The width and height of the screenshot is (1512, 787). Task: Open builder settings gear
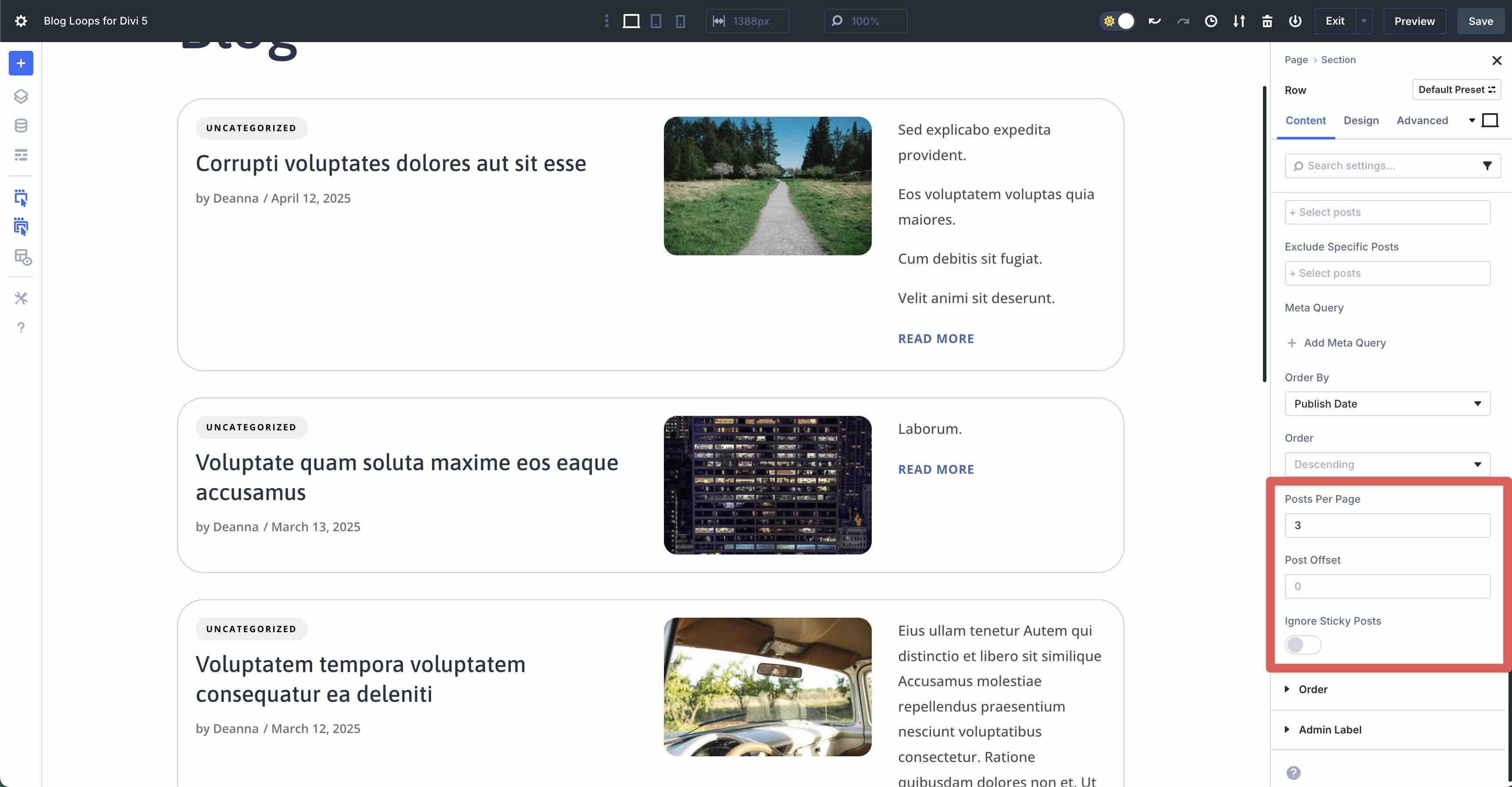point(21,21)
